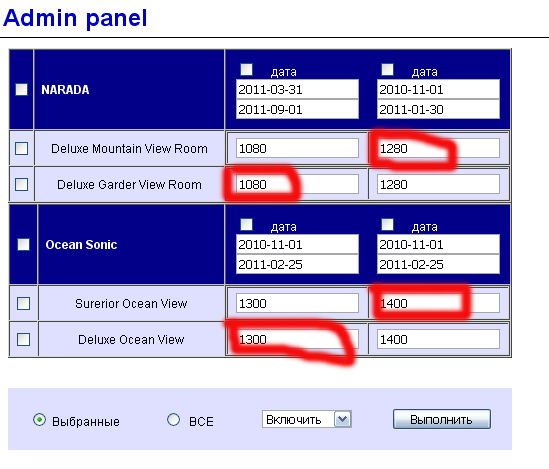This screenshot has height=469, width=549.
Task: Check the Deluxe Mountain View Room checkbox
Action: coord(21,148)
